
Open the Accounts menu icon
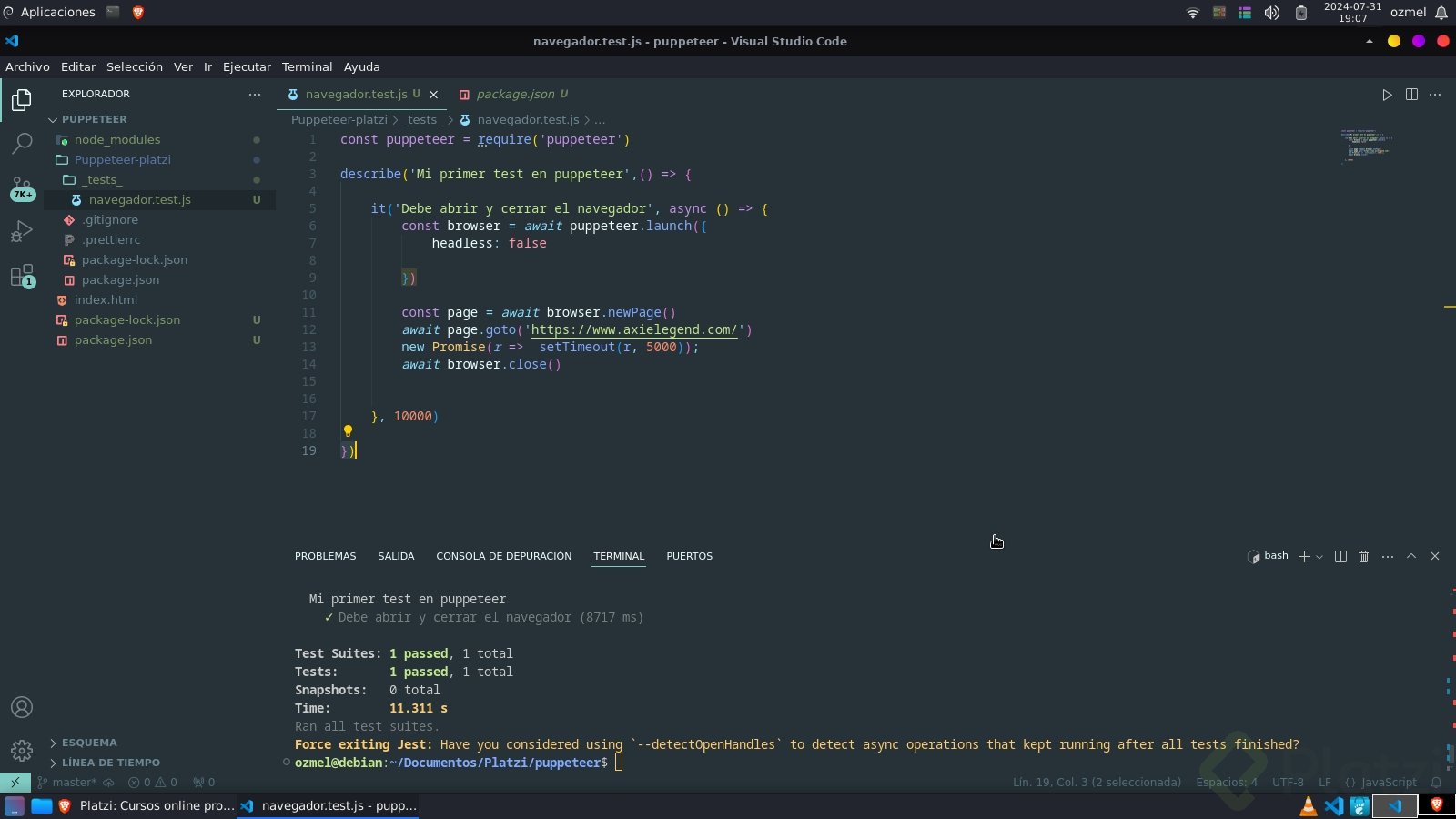coord(22,707)
